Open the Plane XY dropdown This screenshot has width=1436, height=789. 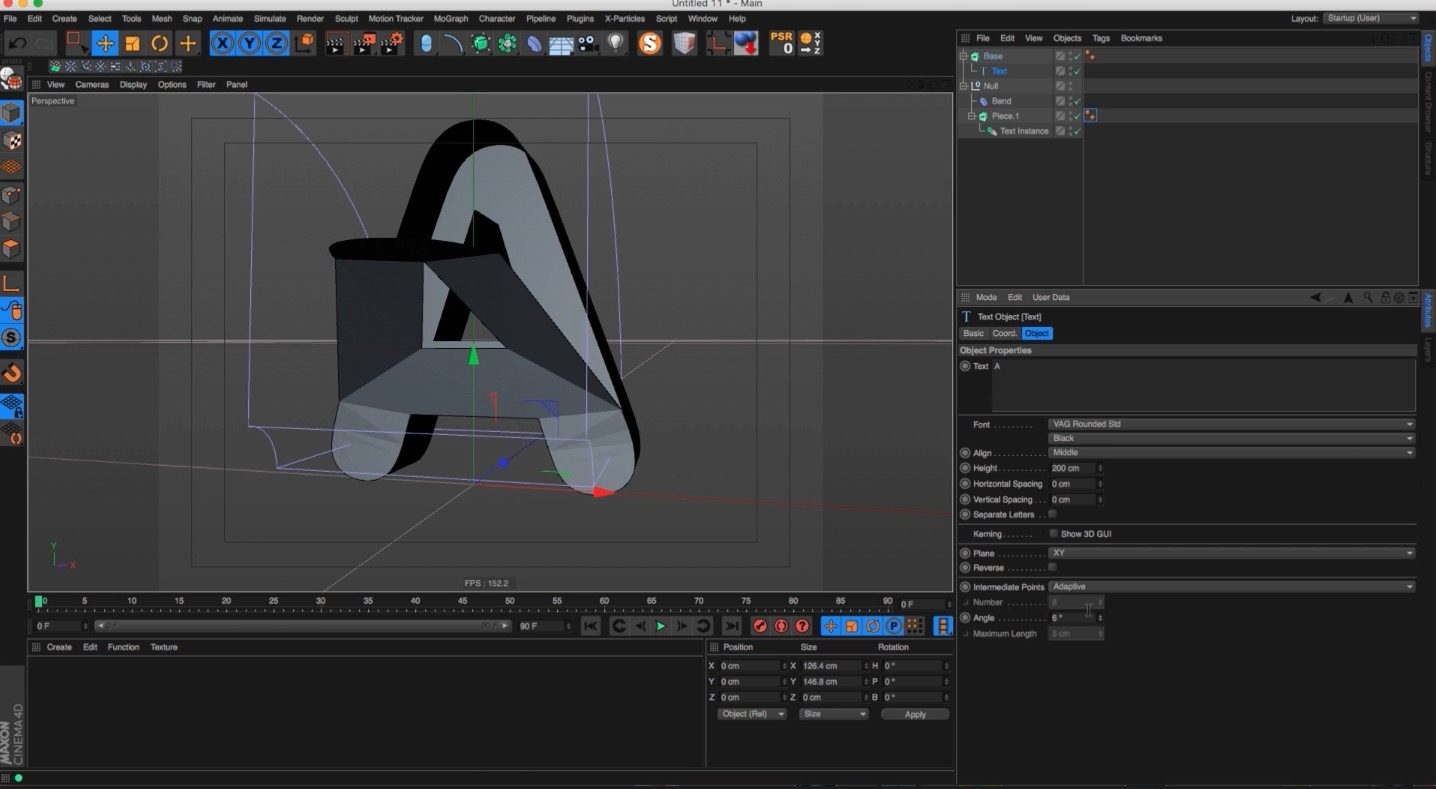pyautogui.click(x=1231, y=553)
